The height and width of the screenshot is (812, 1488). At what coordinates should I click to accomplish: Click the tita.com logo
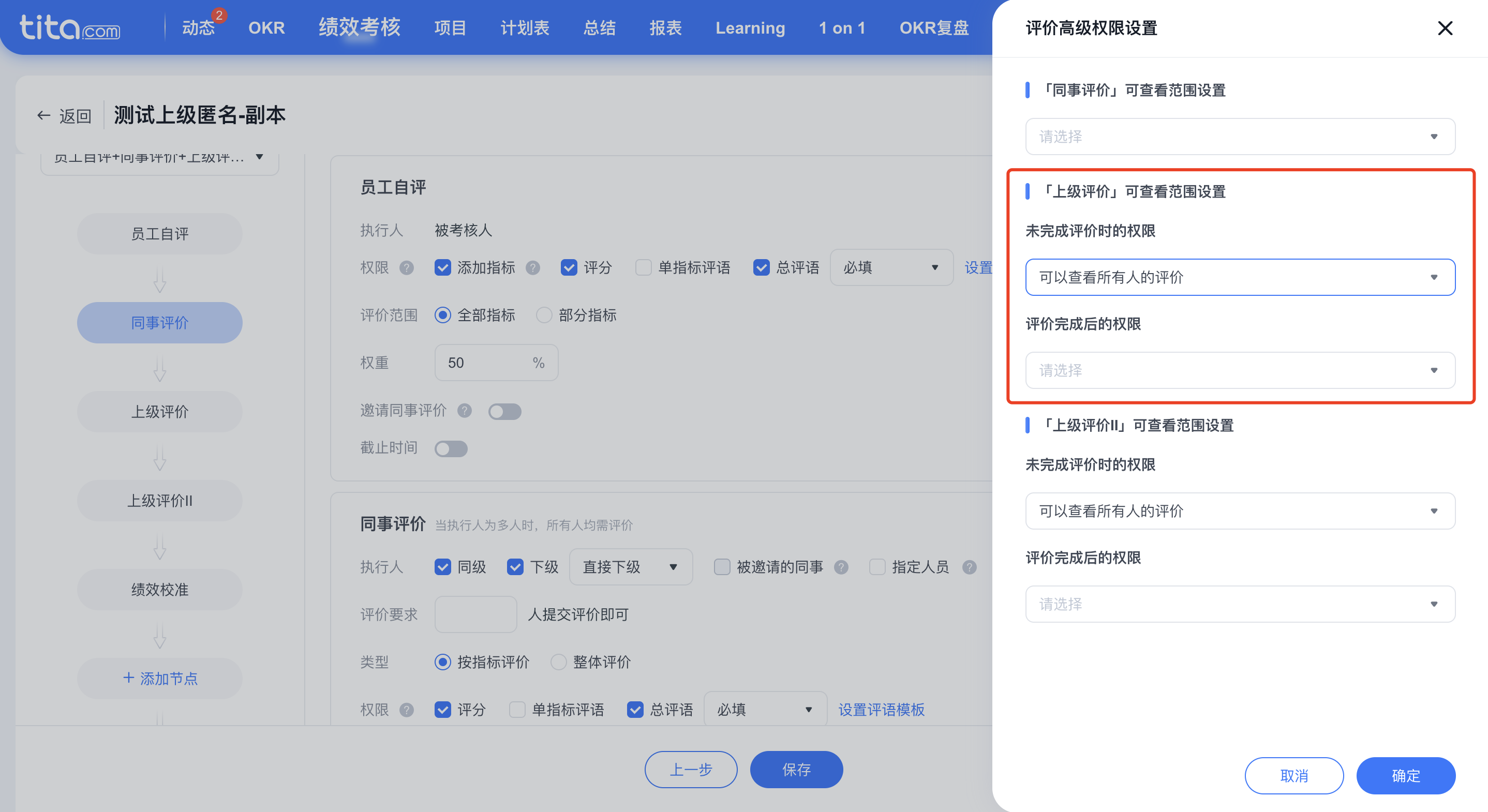pos(70,27)
